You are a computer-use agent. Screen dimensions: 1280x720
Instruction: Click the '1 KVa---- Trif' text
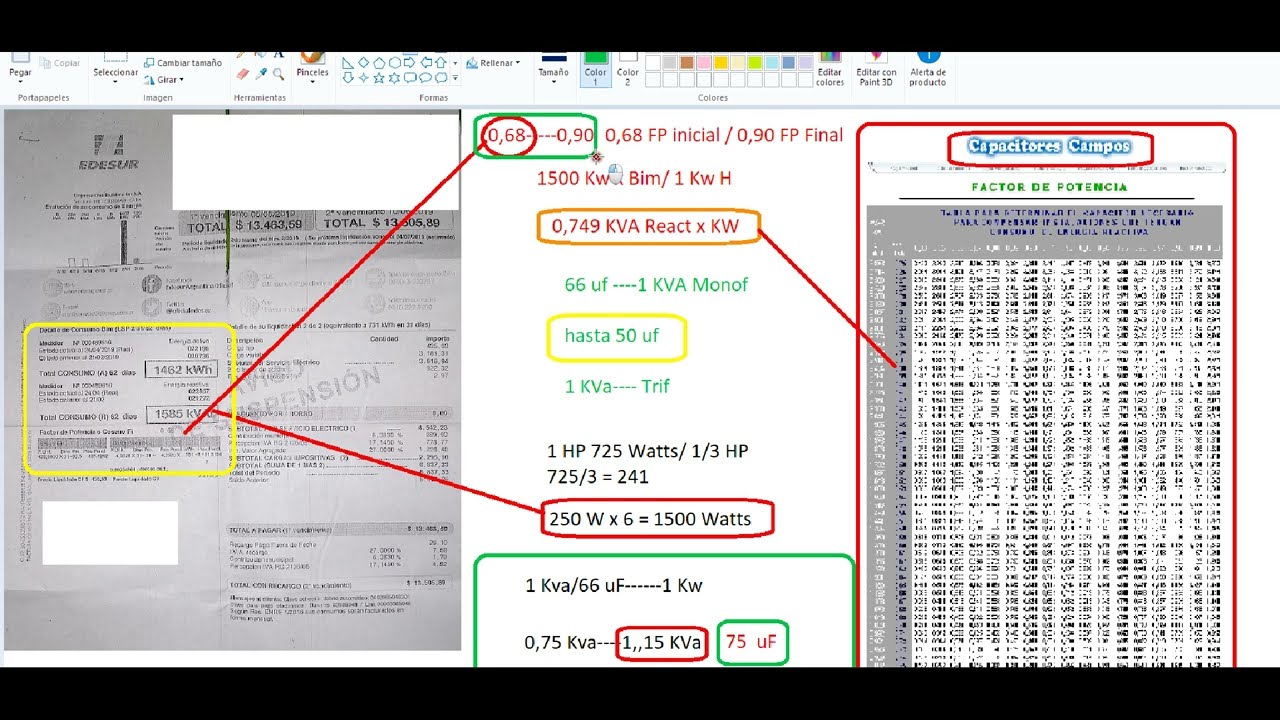point(617,386)
